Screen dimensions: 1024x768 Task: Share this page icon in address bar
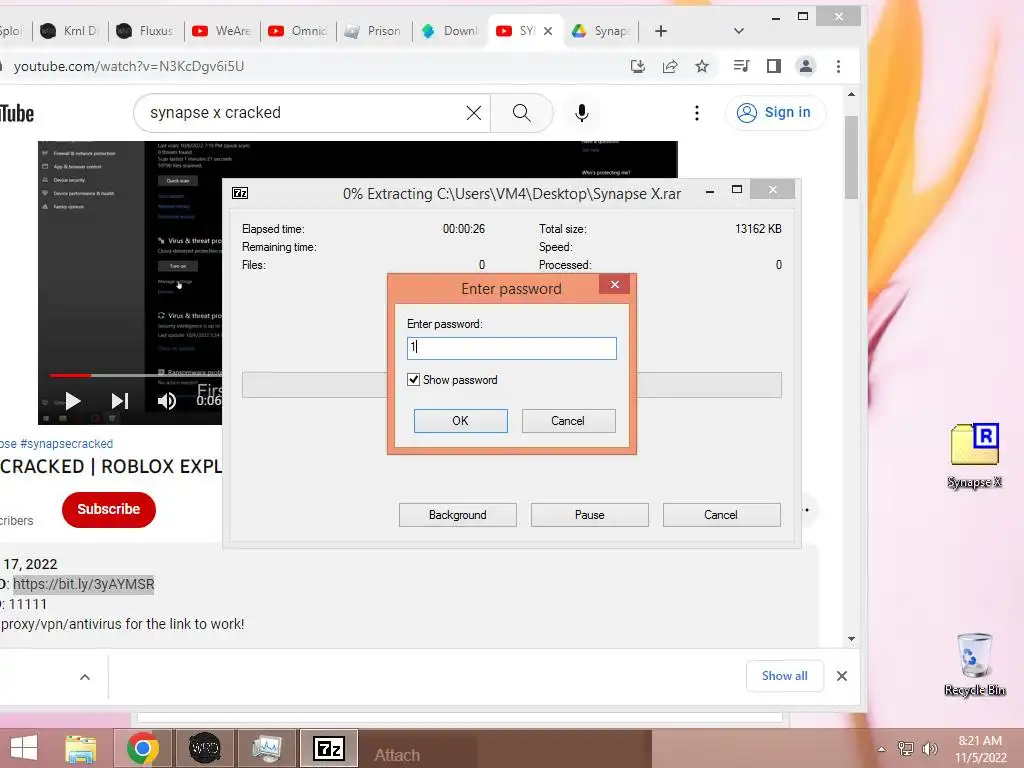(x=670, y=66)
